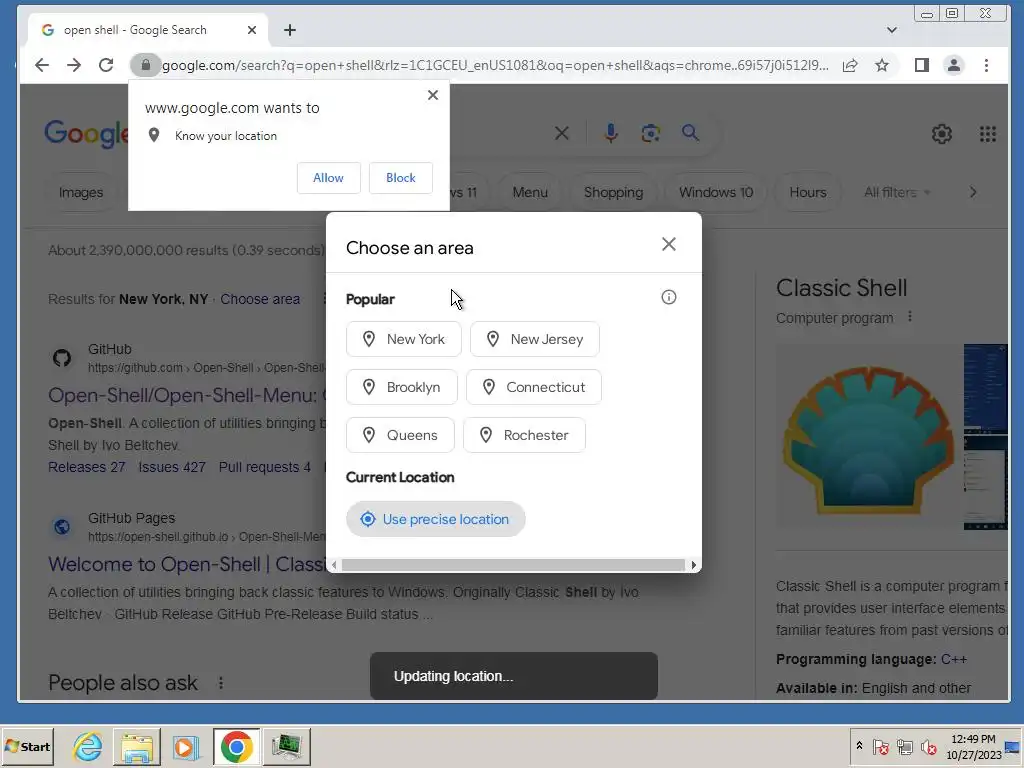Select the Windows 10 filter chip
This screenshot has width=1024, height=768.
point(716,193)
